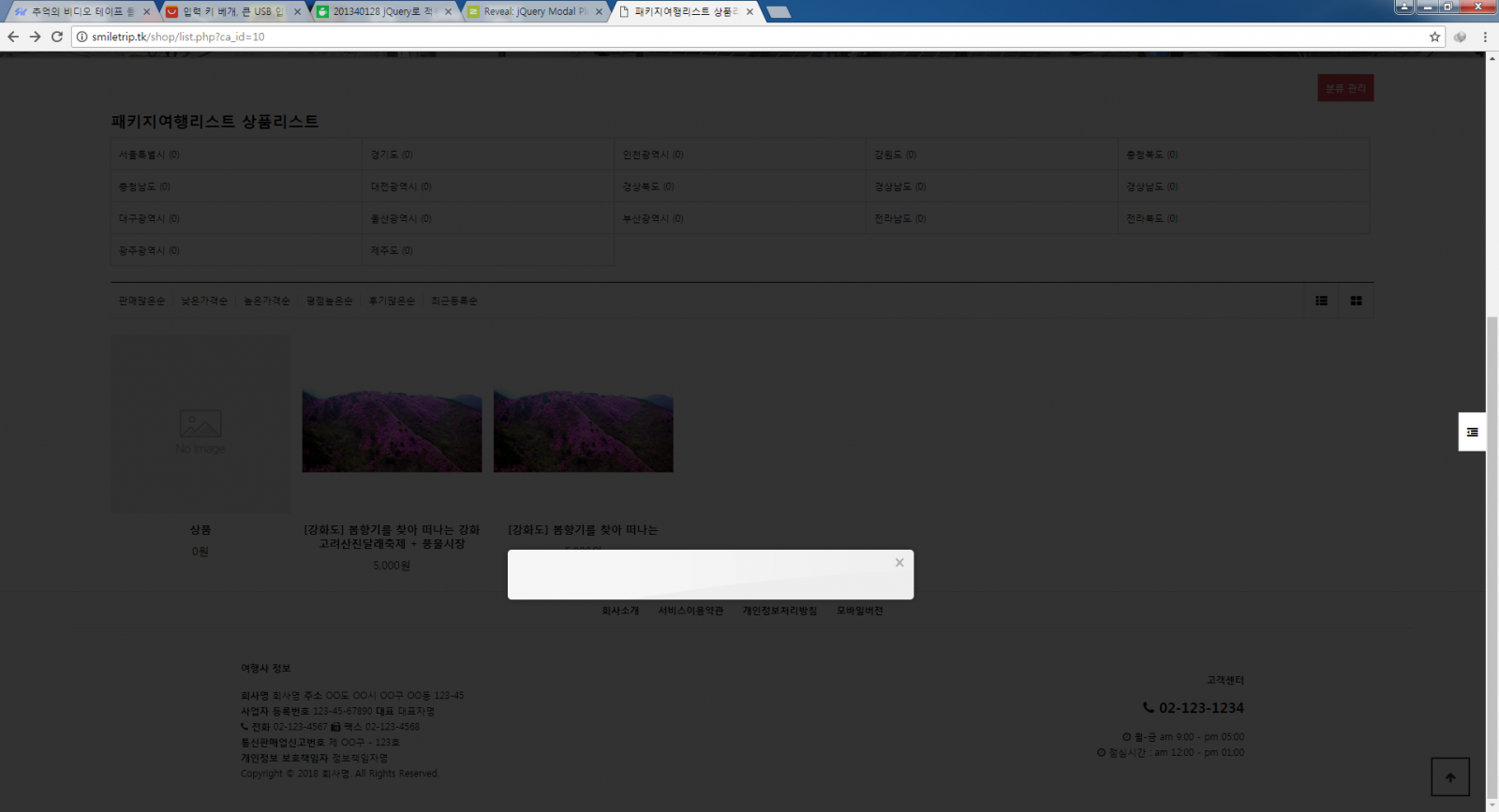Viewport: 1499px width, 812px height.
Task: Open 충청북도 (0) category
Action: click(x=1152, y=155)
